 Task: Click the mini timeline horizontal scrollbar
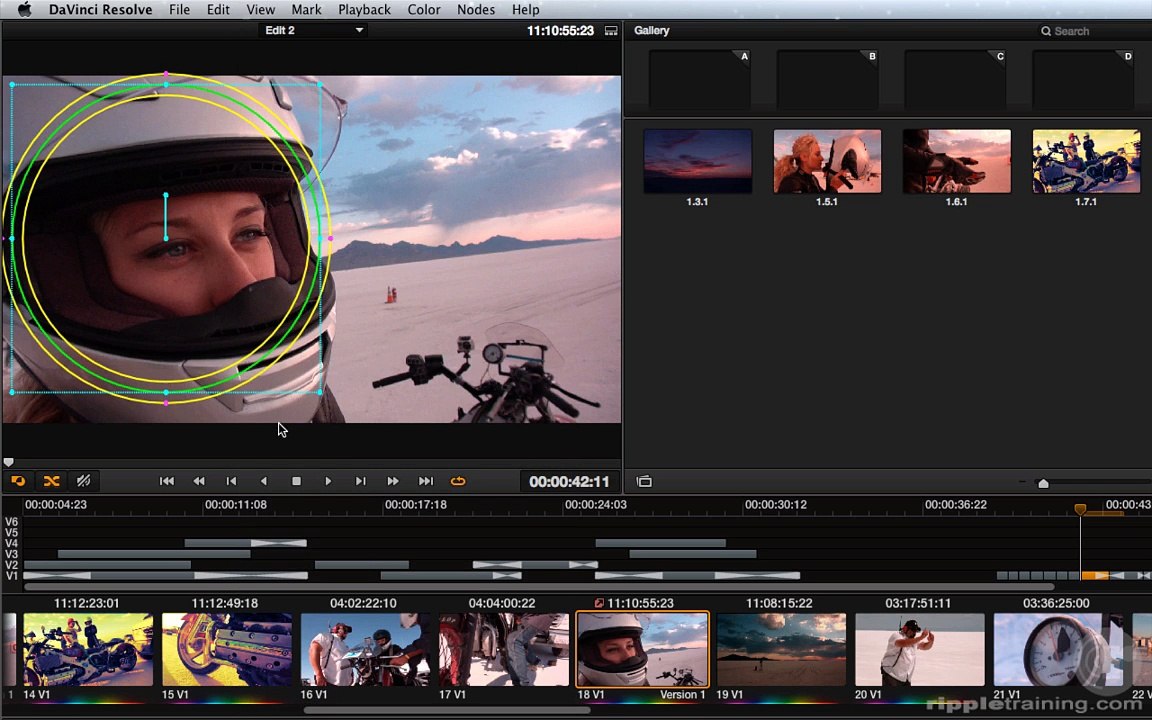click(x=539, y=587)
